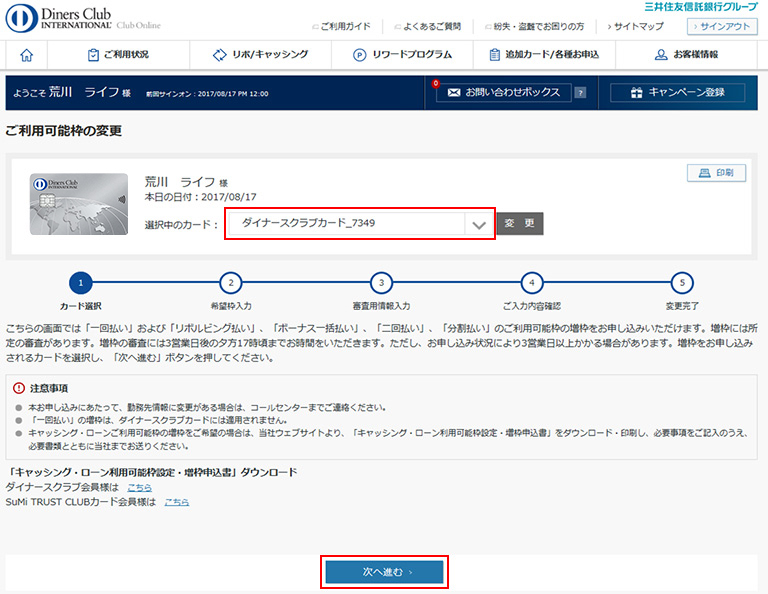Open リボ/キャッシング navigation menu

(x=261, y=55)
